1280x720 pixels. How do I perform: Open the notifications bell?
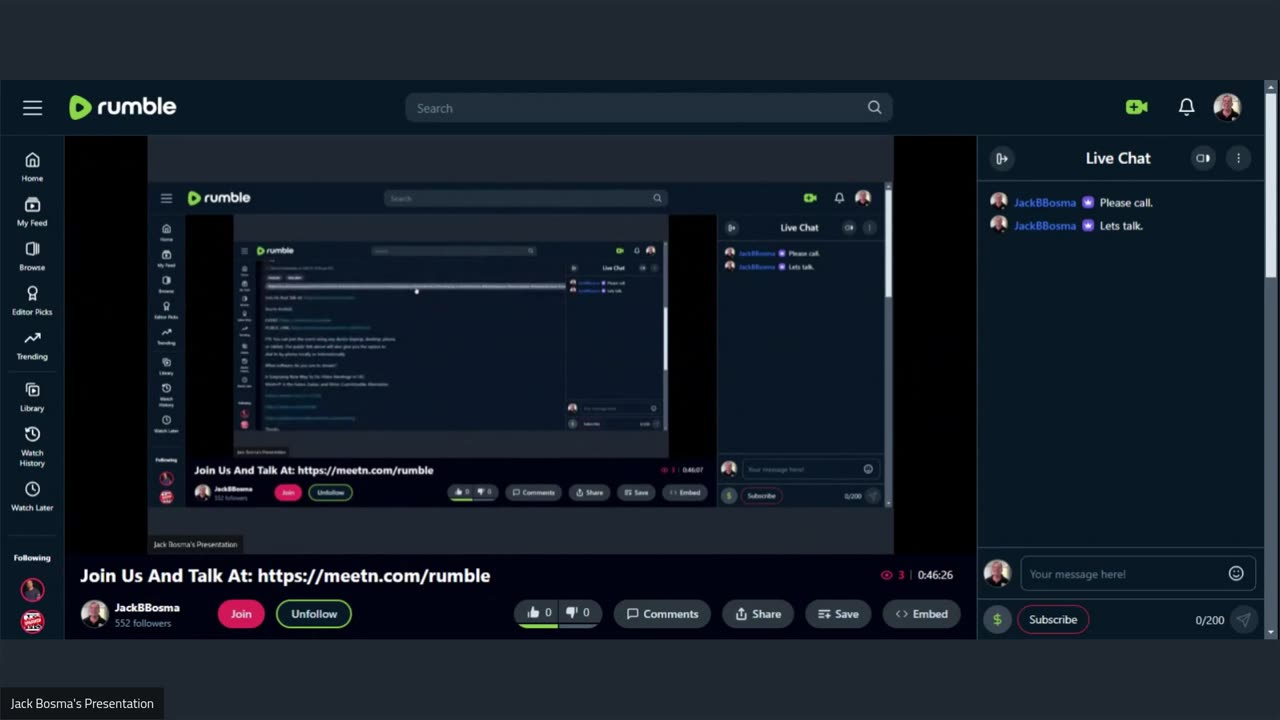coord(1186,107)
